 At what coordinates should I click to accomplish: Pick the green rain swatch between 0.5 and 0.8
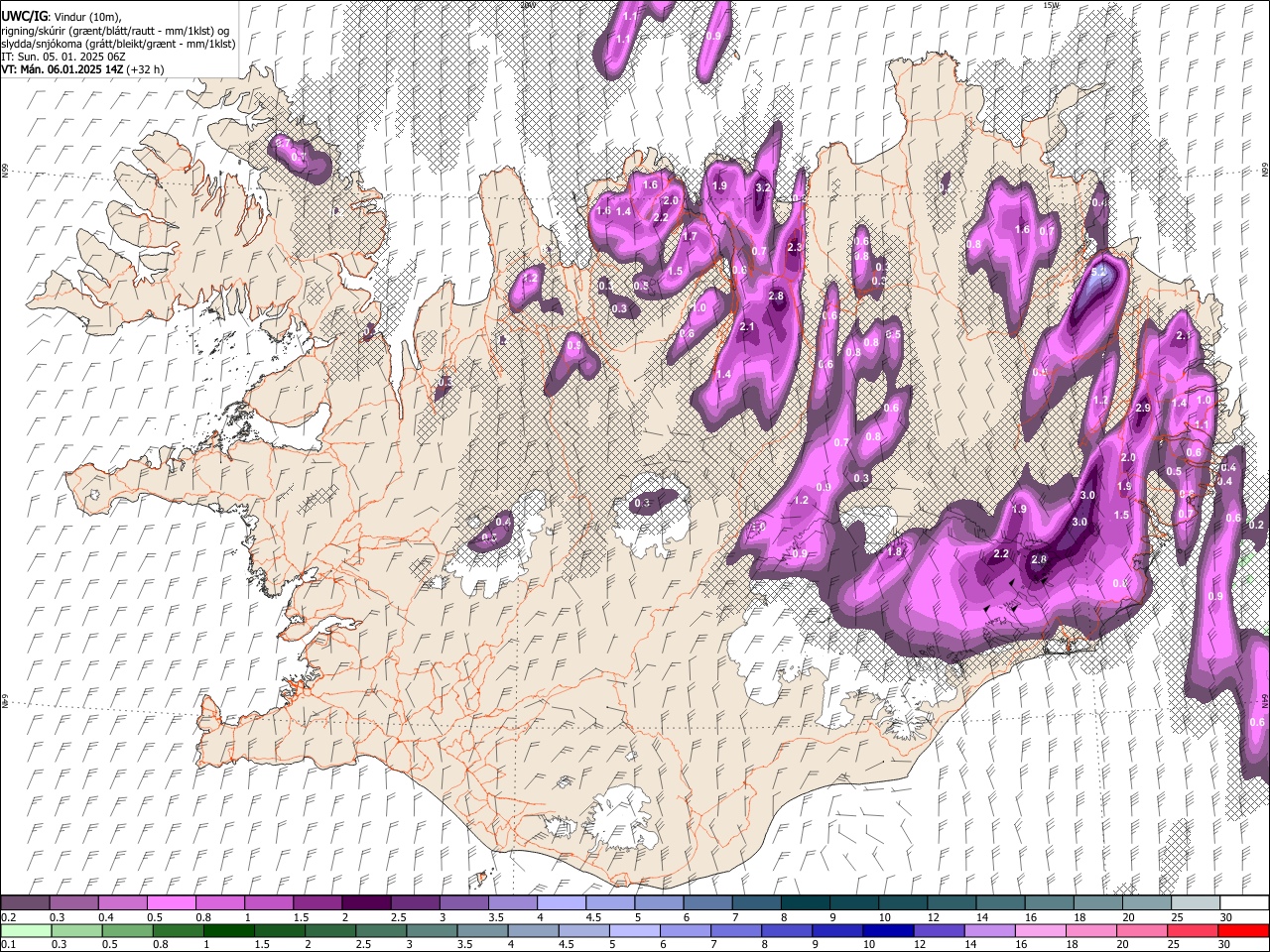127,930
